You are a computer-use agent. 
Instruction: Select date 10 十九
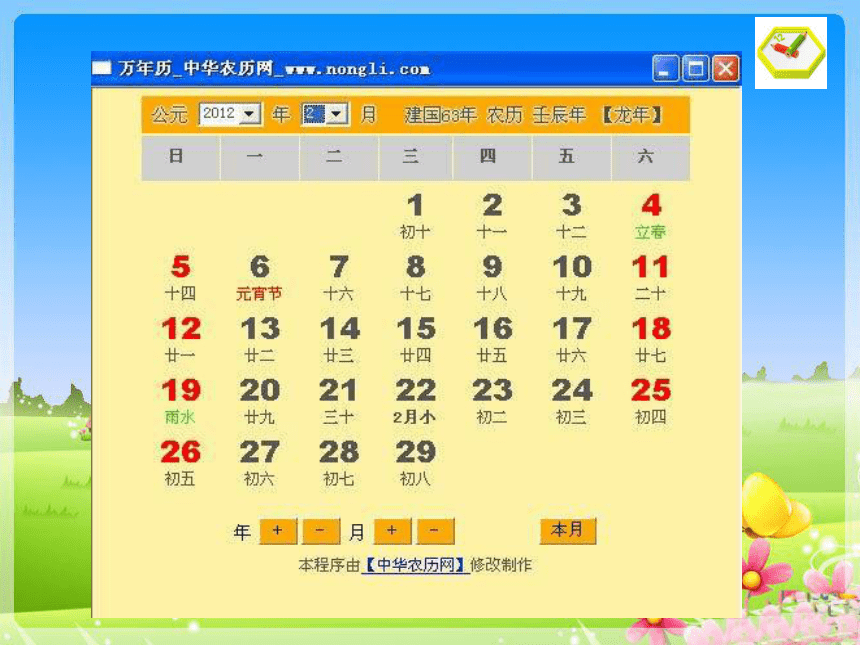point(572,278)
